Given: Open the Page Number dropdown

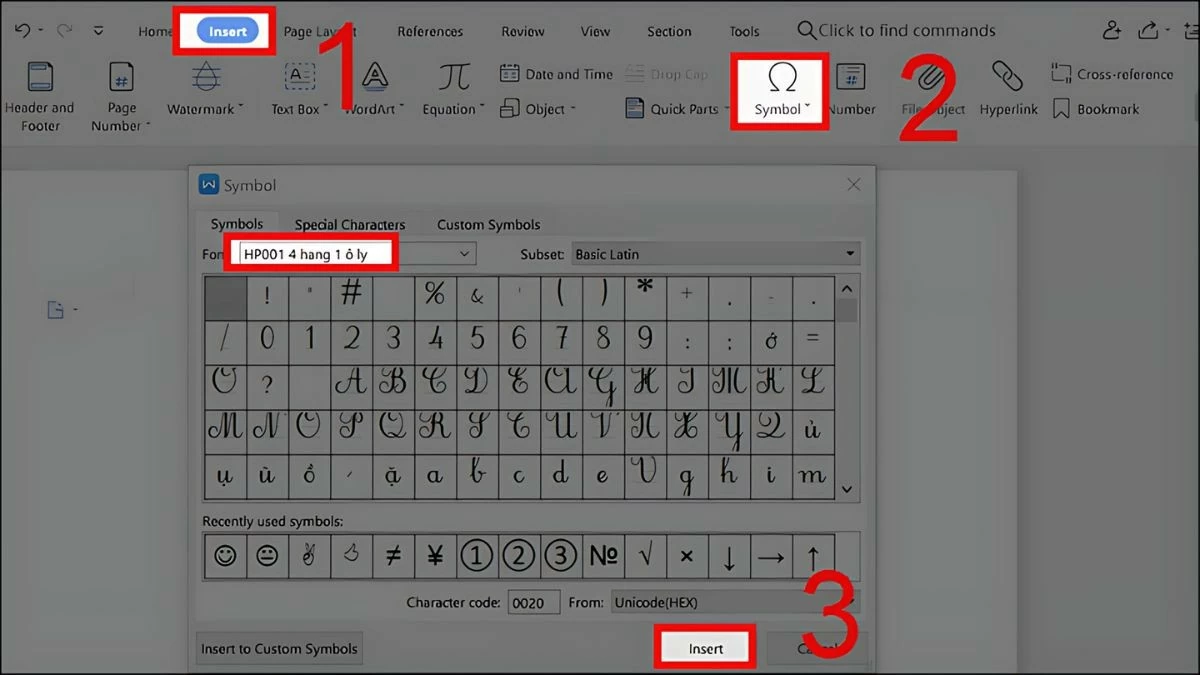Looking at the screenshot, I should [148, 126].
